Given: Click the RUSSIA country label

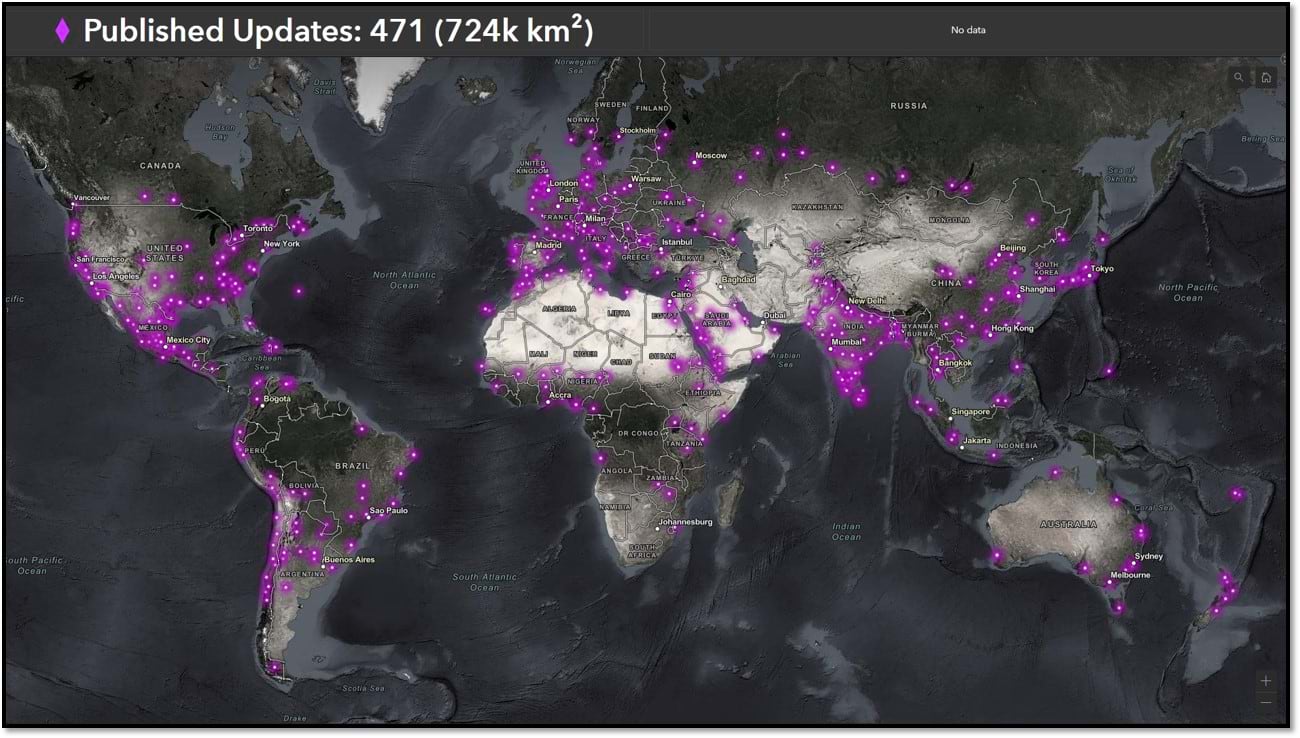Looking at the screenshot, I should [x=909, y=105].
